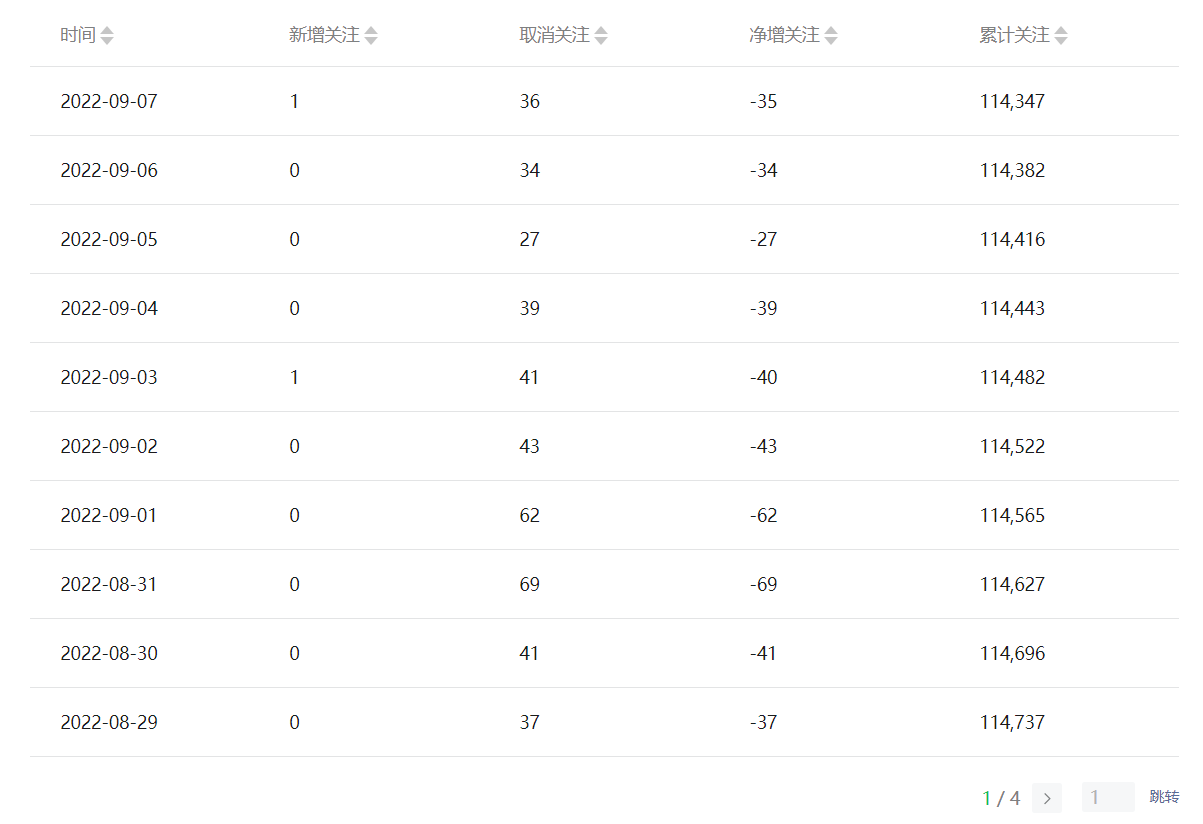Sort by 累计关注 sort icon
The width and height of the screenshot is (1203, 824).
click(x=1061, y=36)
